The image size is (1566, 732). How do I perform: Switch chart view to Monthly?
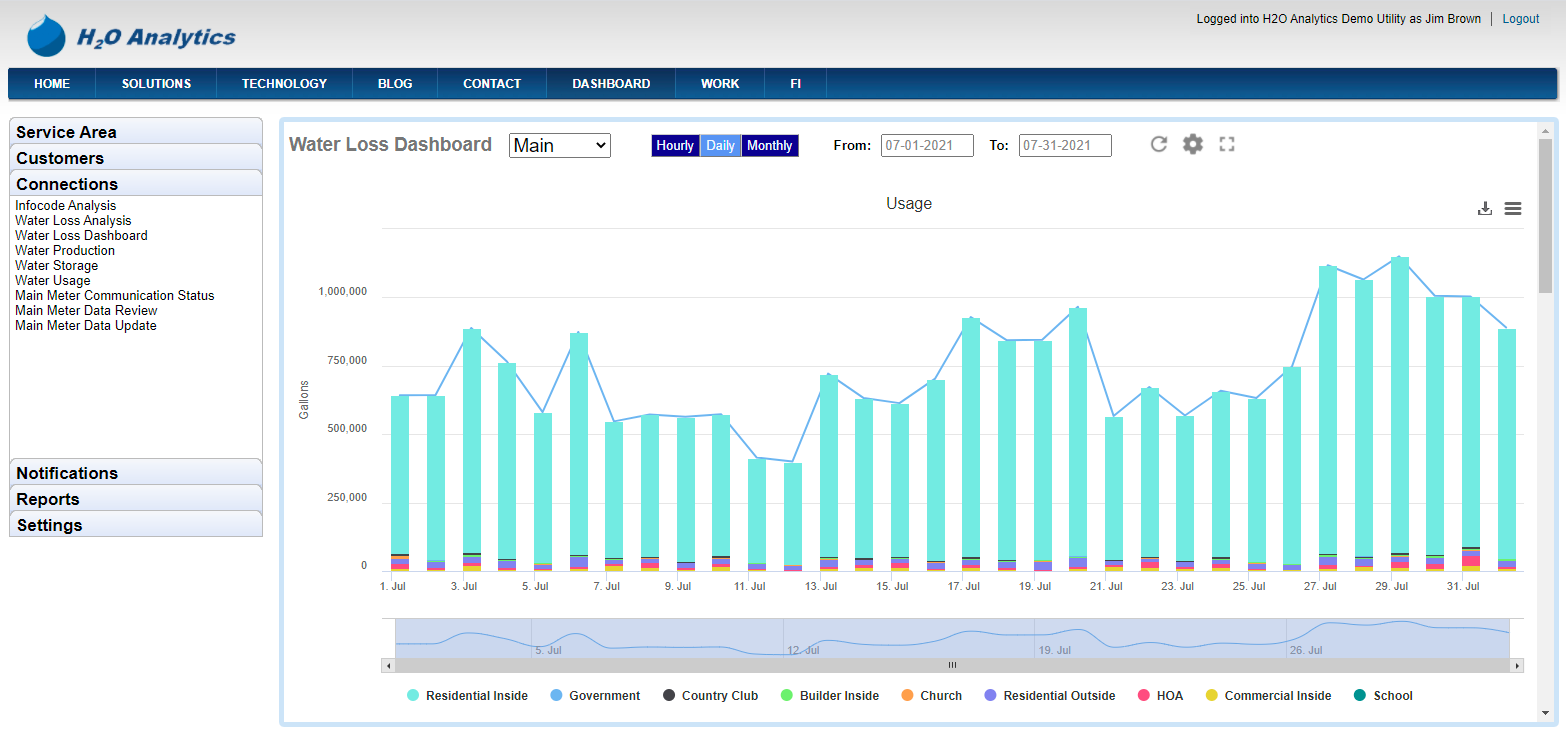(x=769, y=145)
